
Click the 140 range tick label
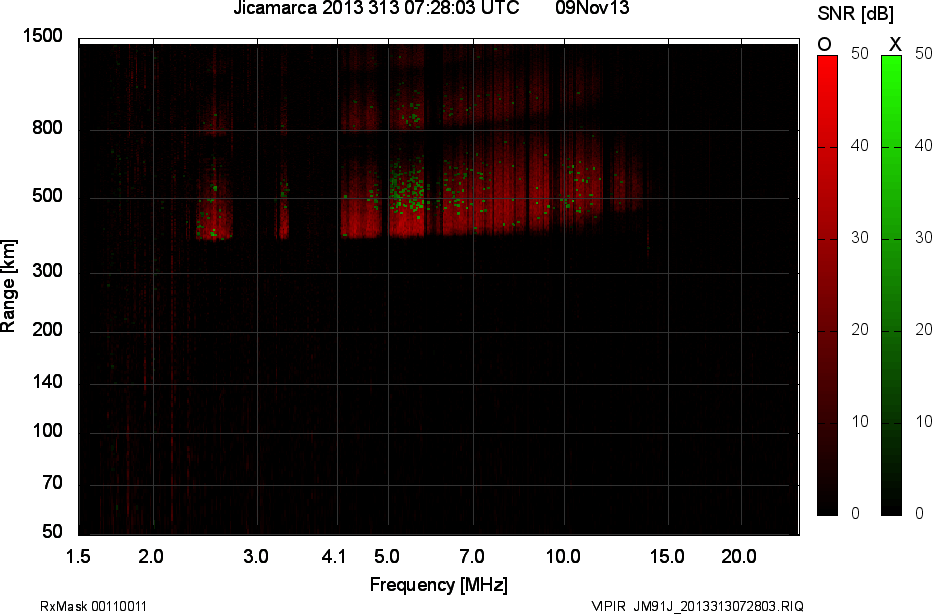click(x=48, y=383)
